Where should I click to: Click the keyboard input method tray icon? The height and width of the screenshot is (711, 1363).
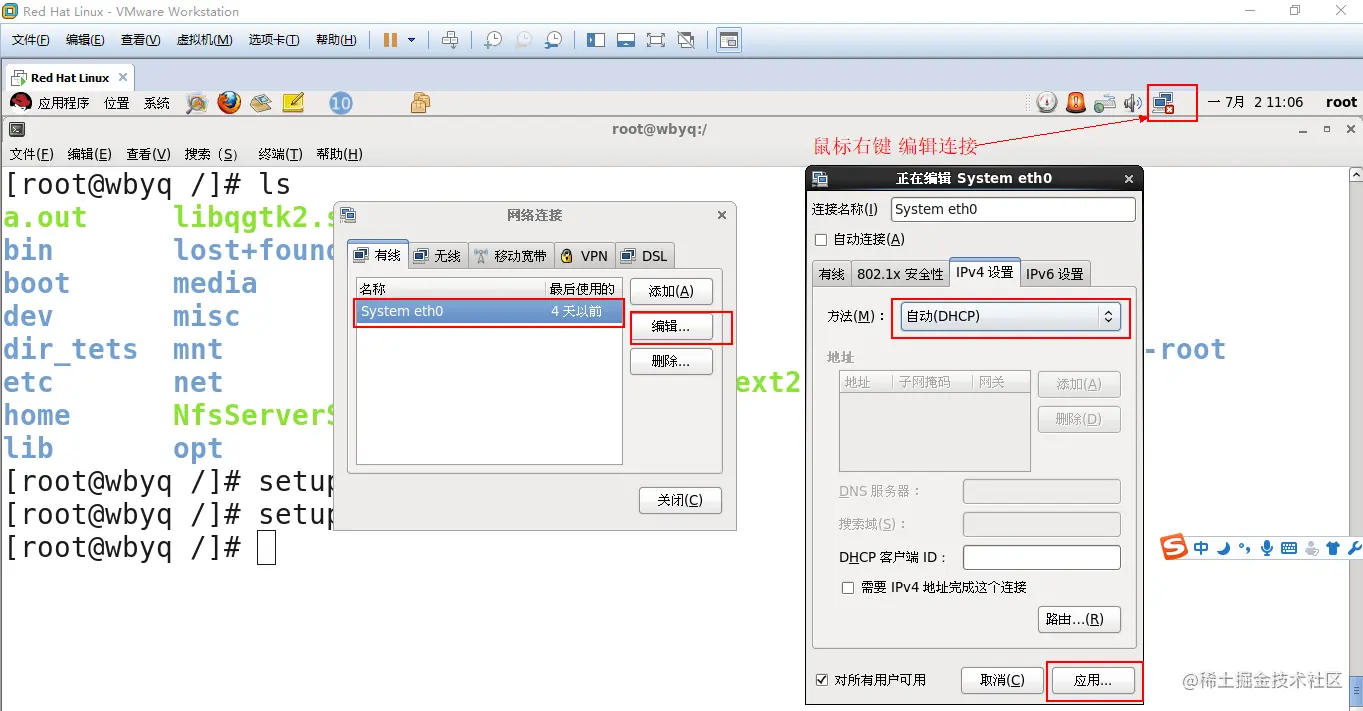click(1105, 102)
